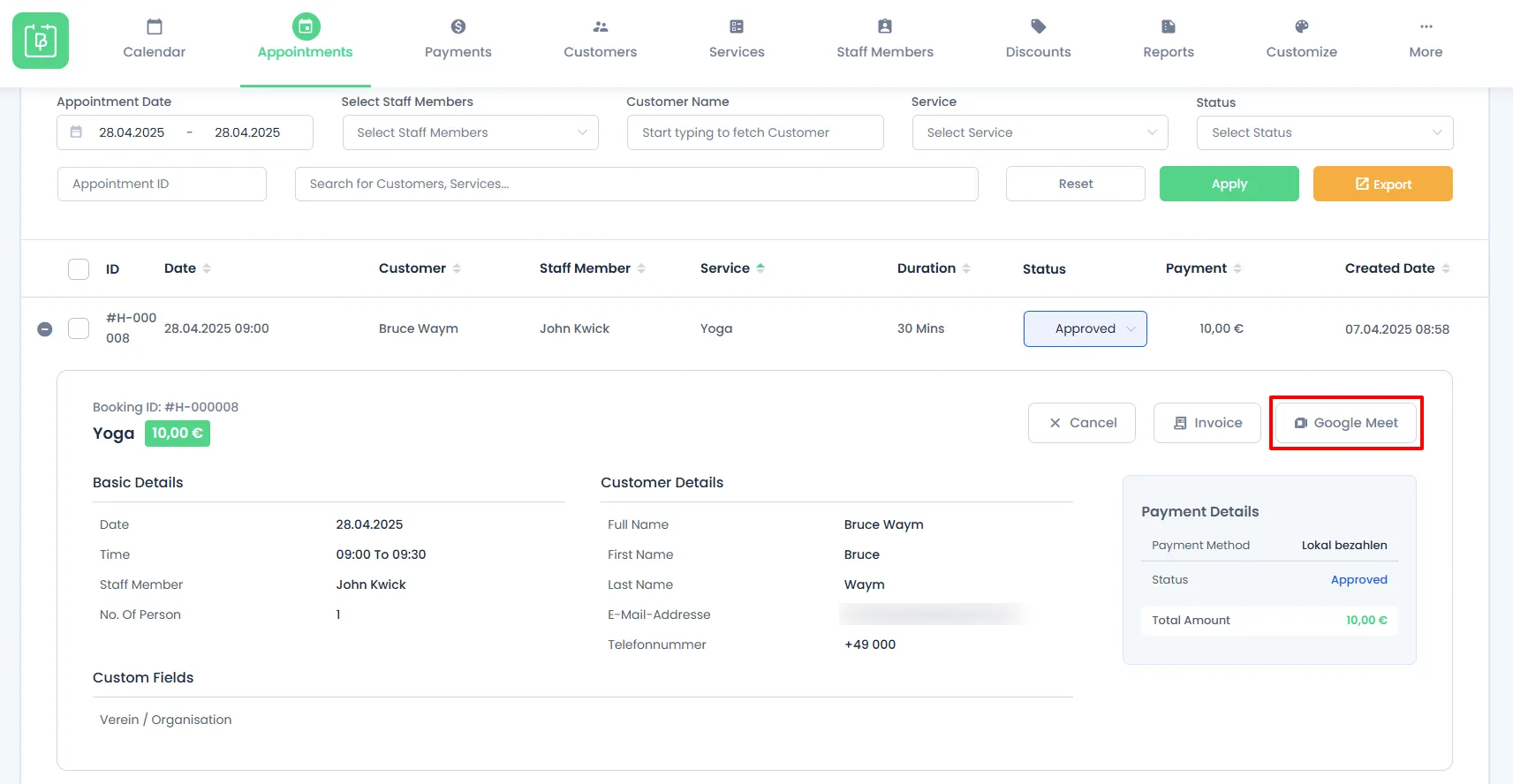Viewport: 1513px width, 784px height.
Task: Click the phone number +49 000
Action: tap(870, 645)
